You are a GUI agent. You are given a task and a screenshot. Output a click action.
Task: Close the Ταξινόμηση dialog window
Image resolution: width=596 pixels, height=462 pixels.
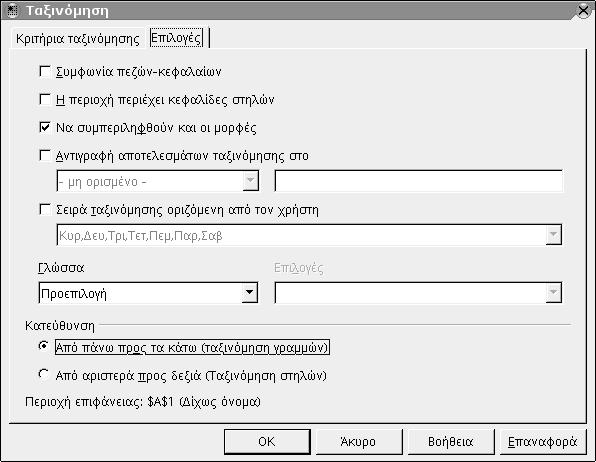click(583, 10)
